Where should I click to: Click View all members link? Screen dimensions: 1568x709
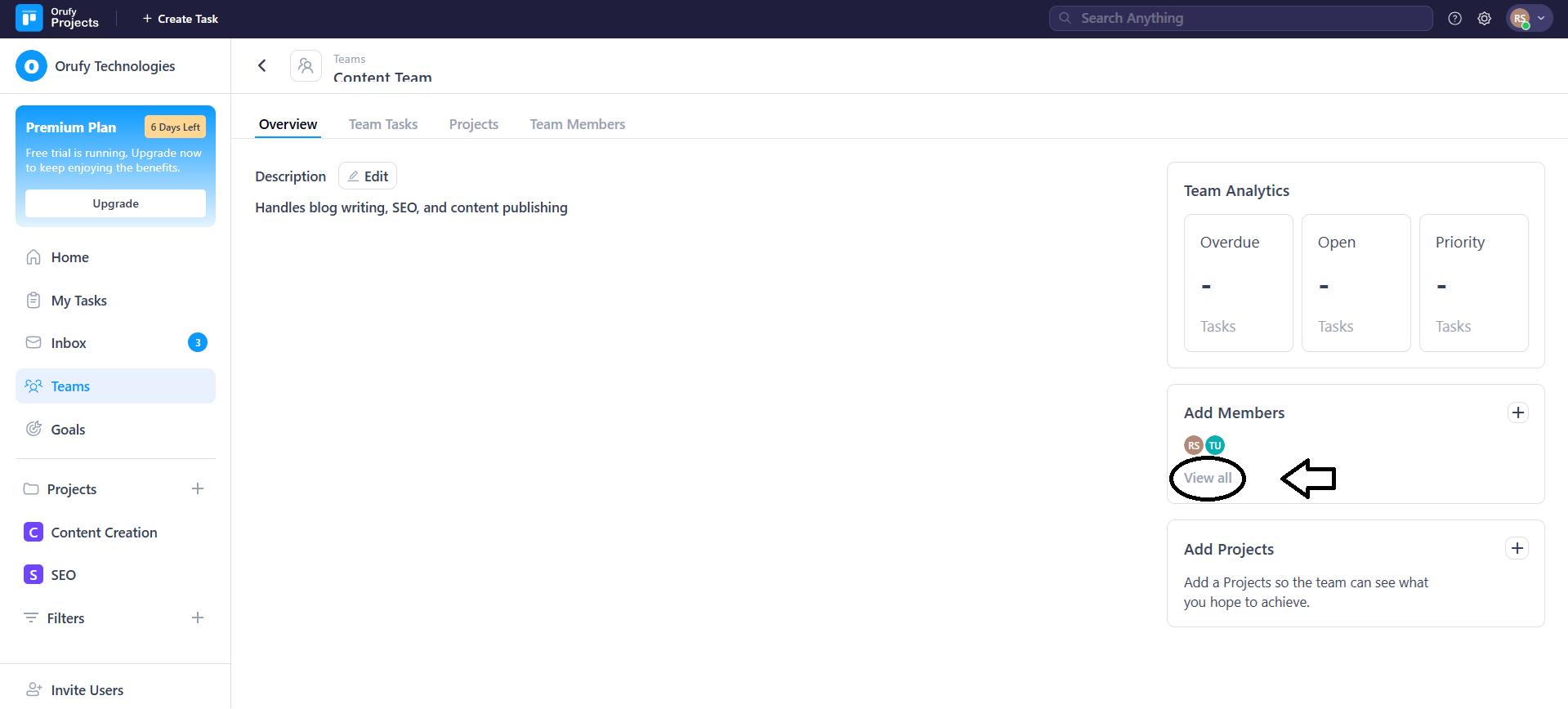coord(1207,478)
